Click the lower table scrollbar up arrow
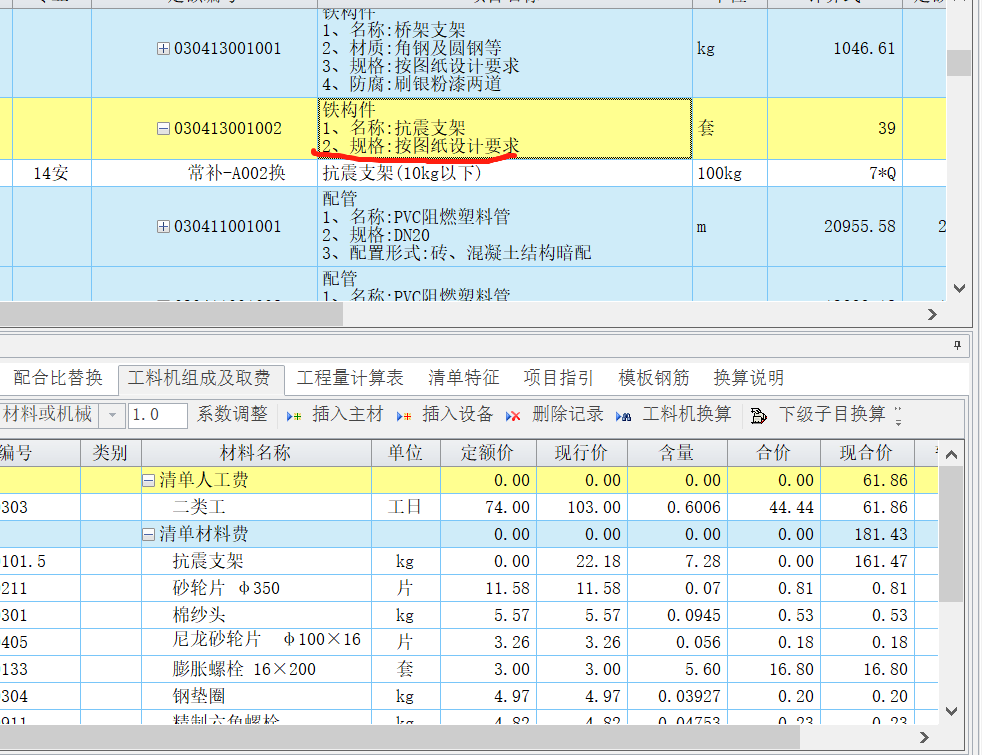Screen dimensions: 982x755 (x=951, y=455)
